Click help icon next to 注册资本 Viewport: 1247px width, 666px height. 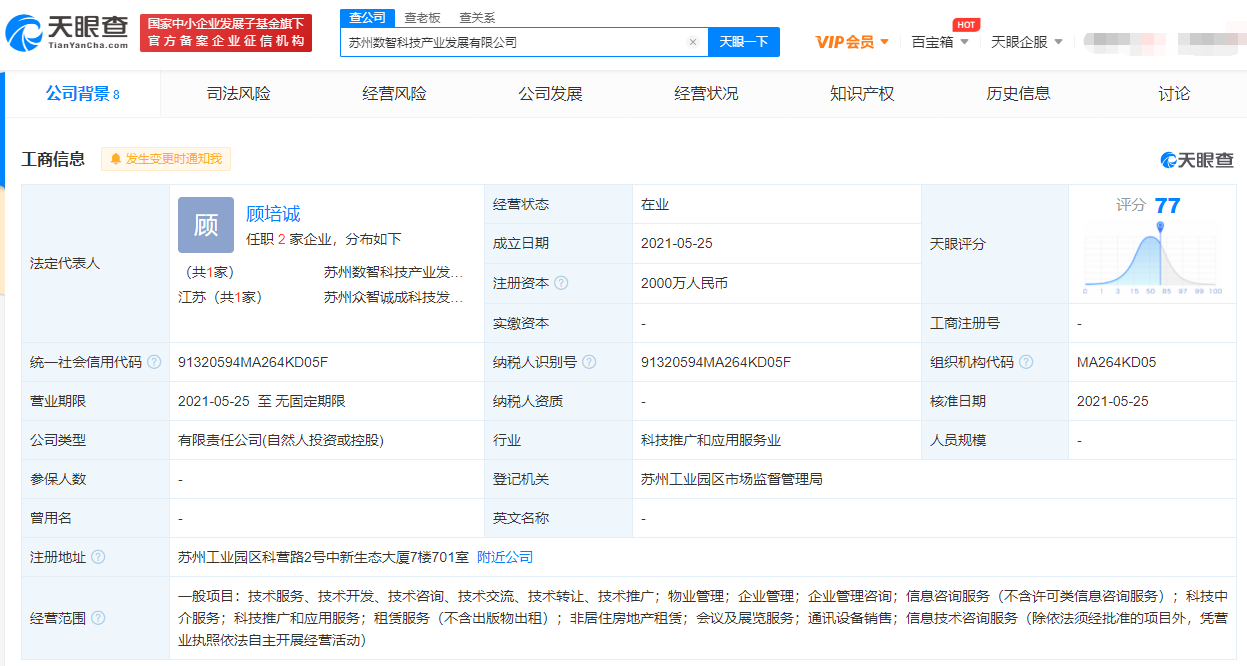tap(561, 283)
